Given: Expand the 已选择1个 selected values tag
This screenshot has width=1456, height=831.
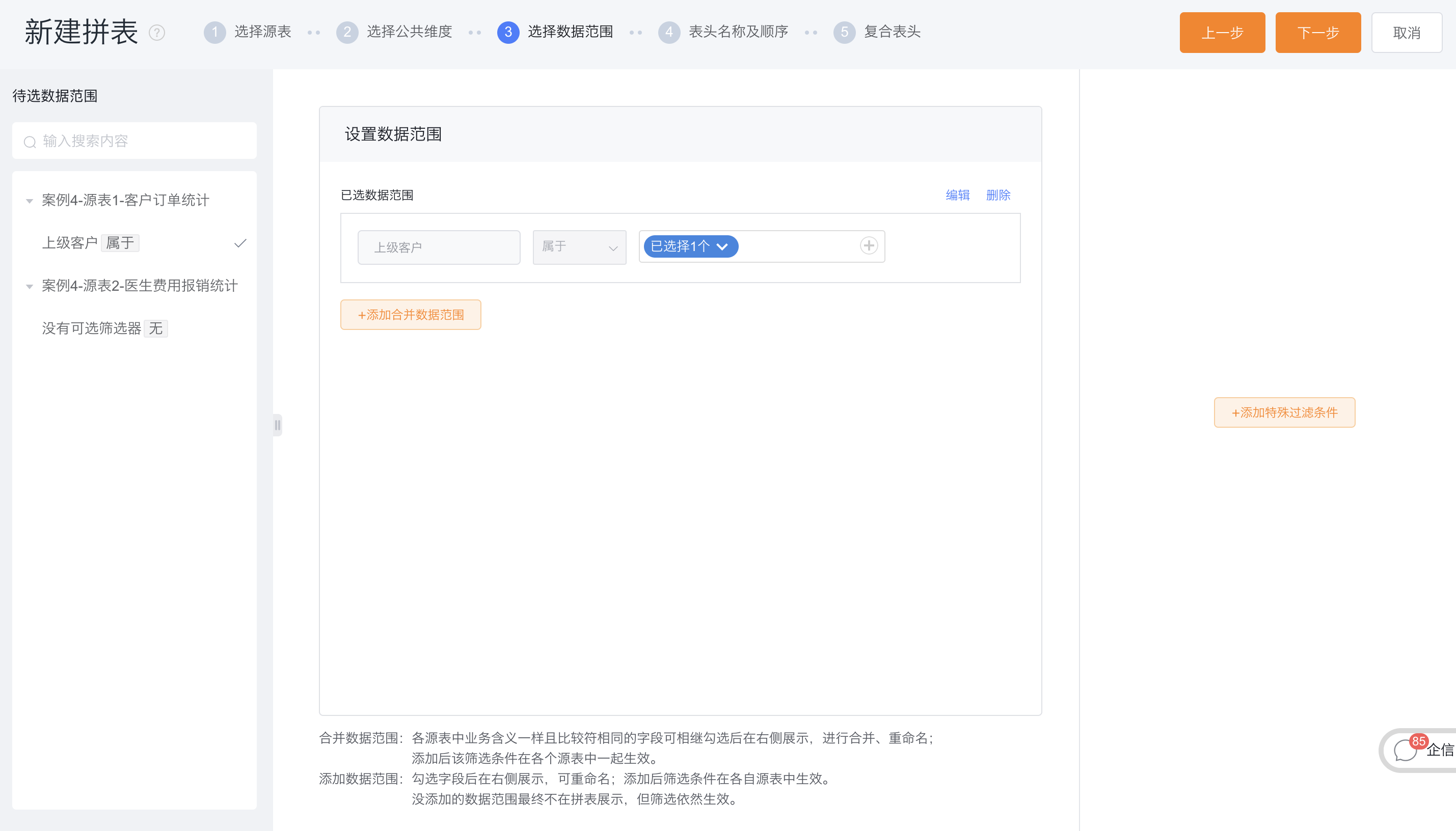Looking at the screenshot, I should (691, 246).
